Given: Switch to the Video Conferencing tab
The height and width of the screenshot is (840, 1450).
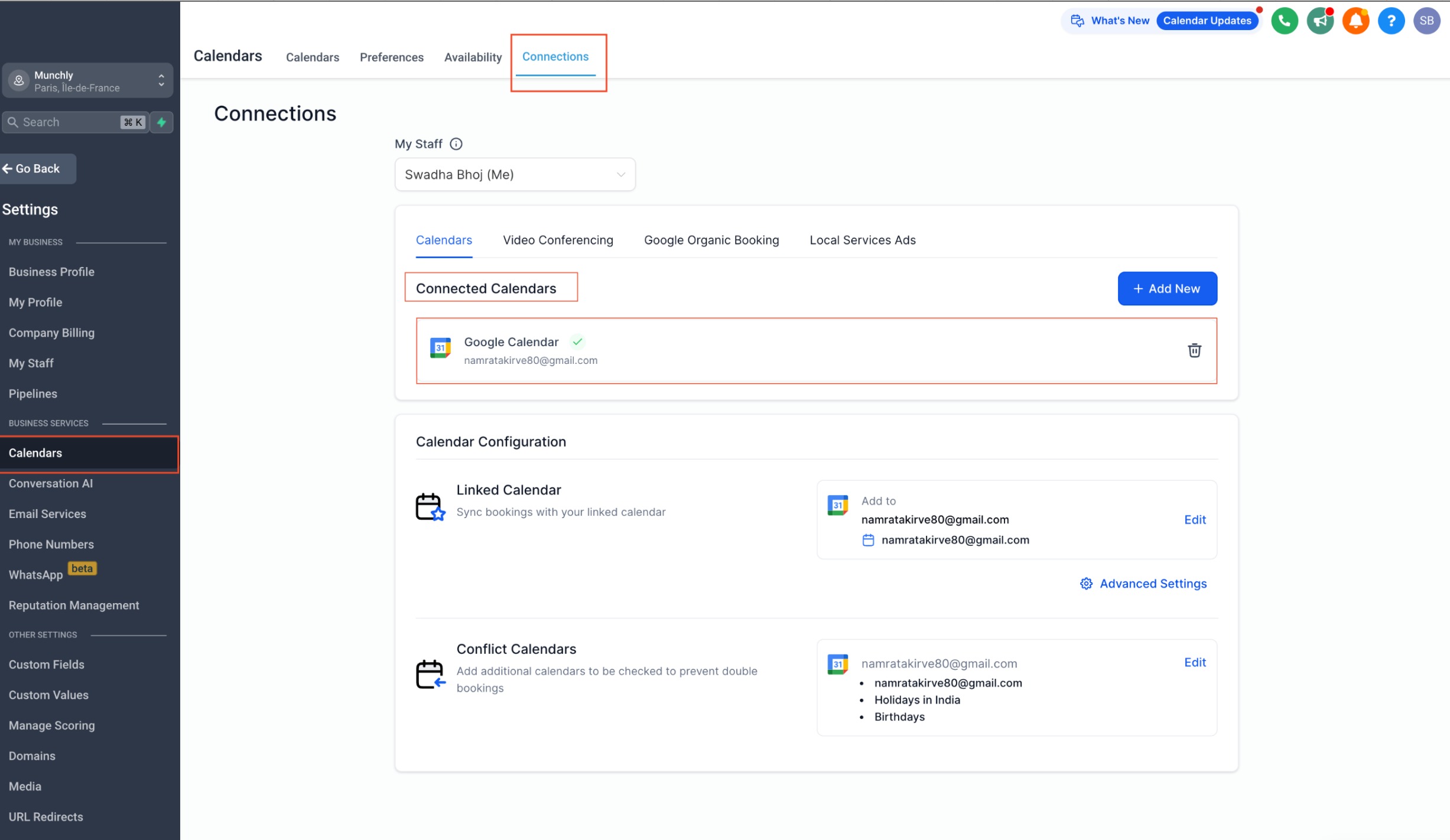Looking at the screenshot, I should tap(558, 240).
